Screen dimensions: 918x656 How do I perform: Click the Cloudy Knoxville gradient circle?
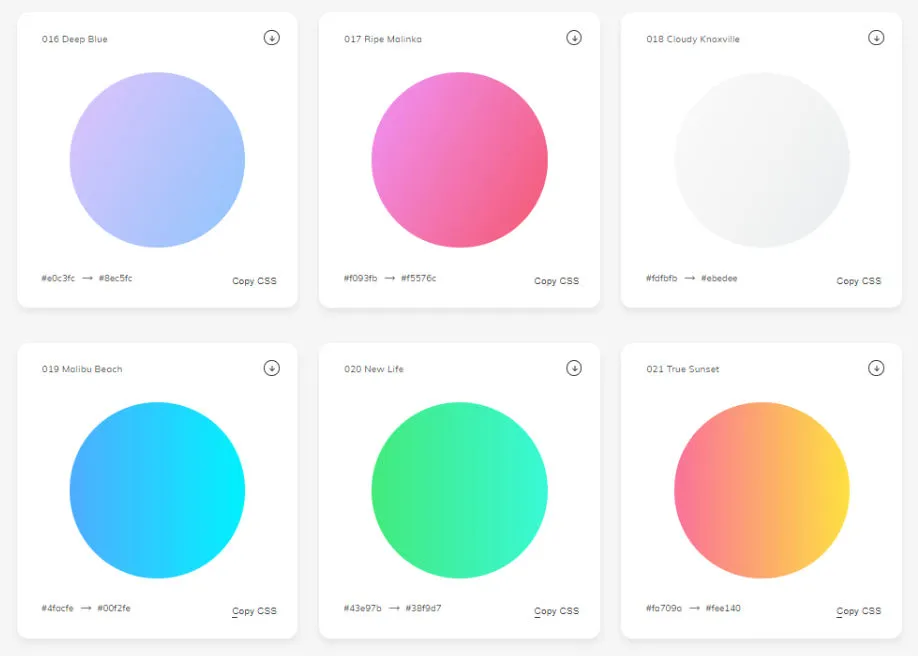point(762,160)
